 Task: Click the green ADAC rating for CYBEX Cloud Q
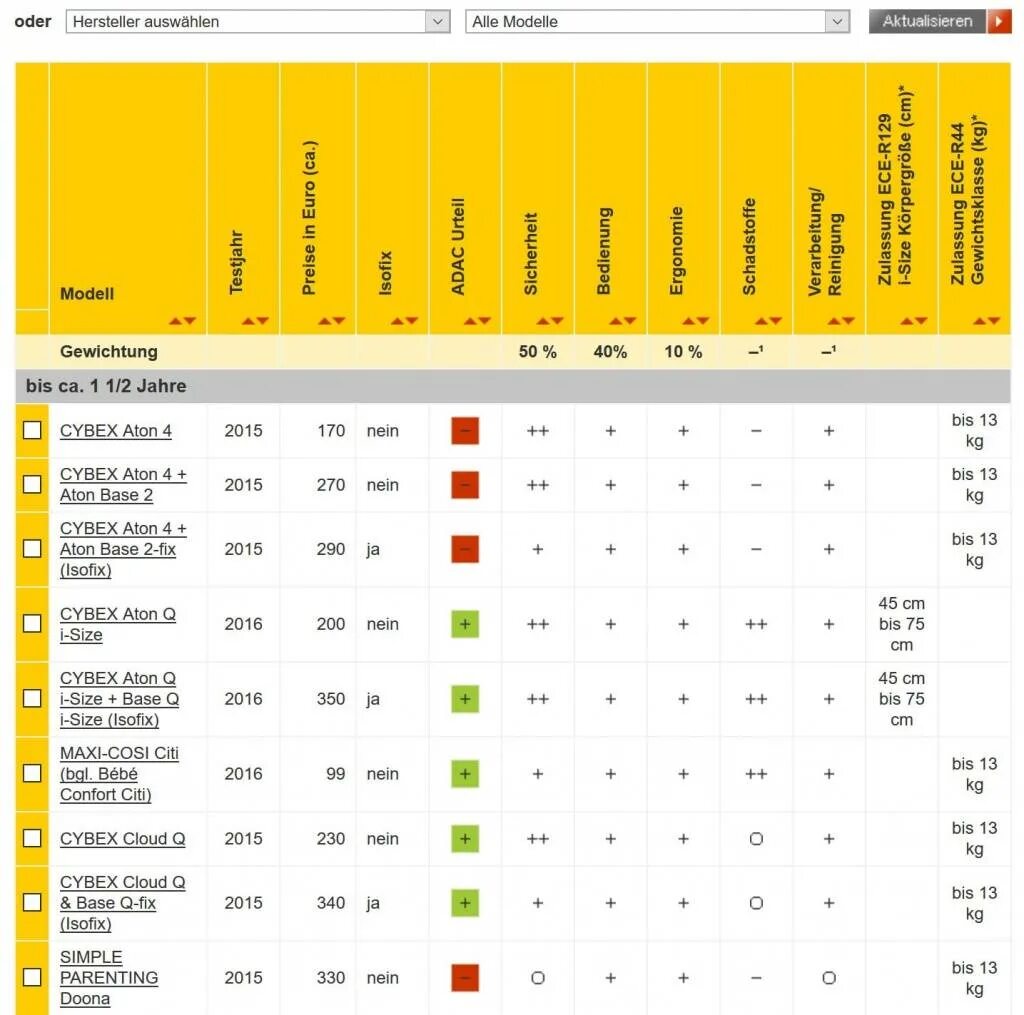(465, 838)
